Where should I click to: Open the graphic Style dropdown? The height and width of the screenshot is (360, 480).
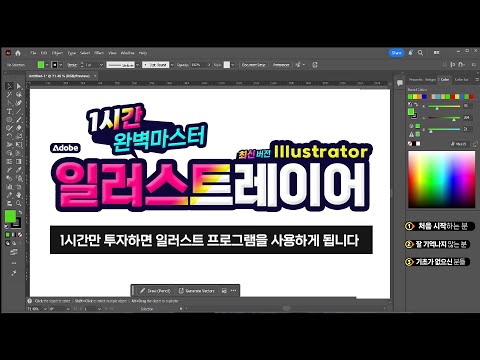[x=232, y=65]
